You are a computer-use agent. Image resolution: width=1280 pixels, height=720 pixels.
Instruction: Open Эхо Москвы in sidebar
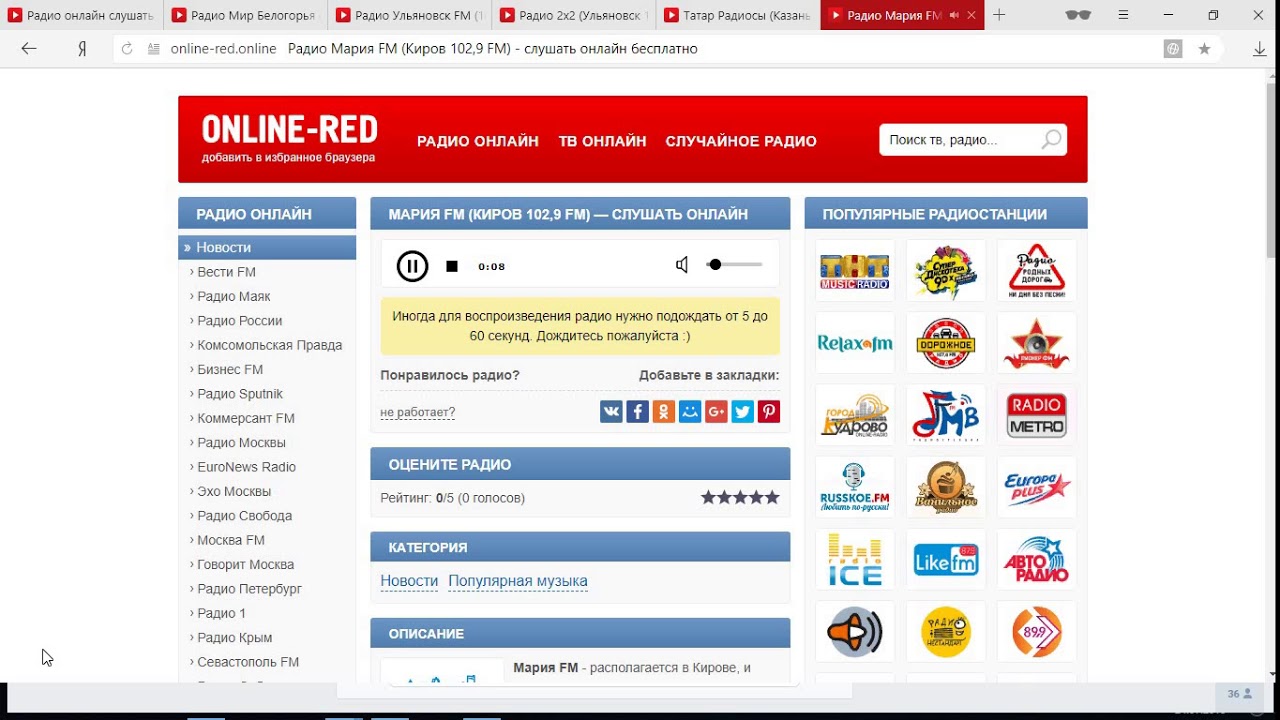234,491
